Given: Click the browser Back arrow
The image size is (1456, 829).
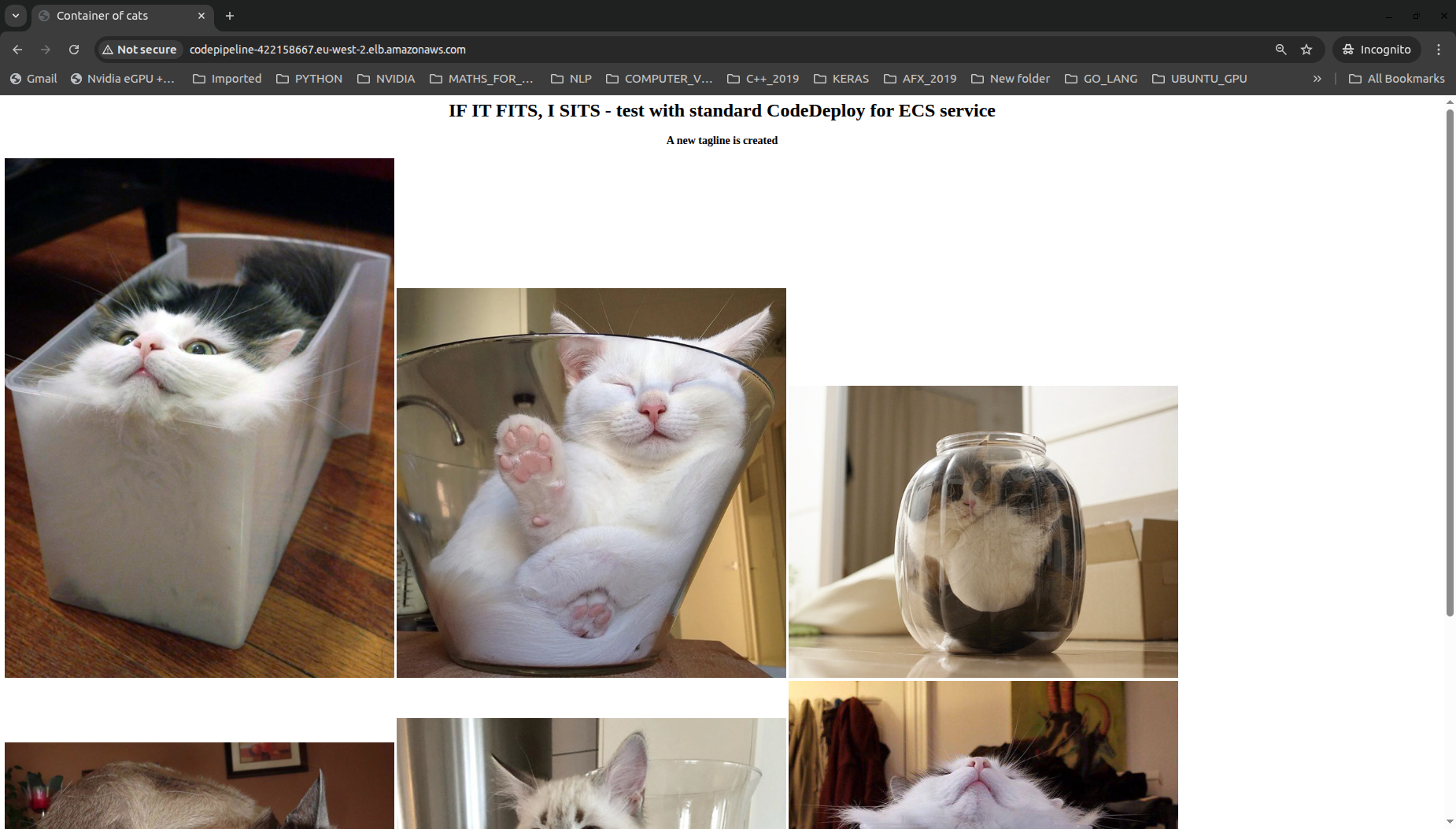Looking at the screenshot, I should coord(17,49).
